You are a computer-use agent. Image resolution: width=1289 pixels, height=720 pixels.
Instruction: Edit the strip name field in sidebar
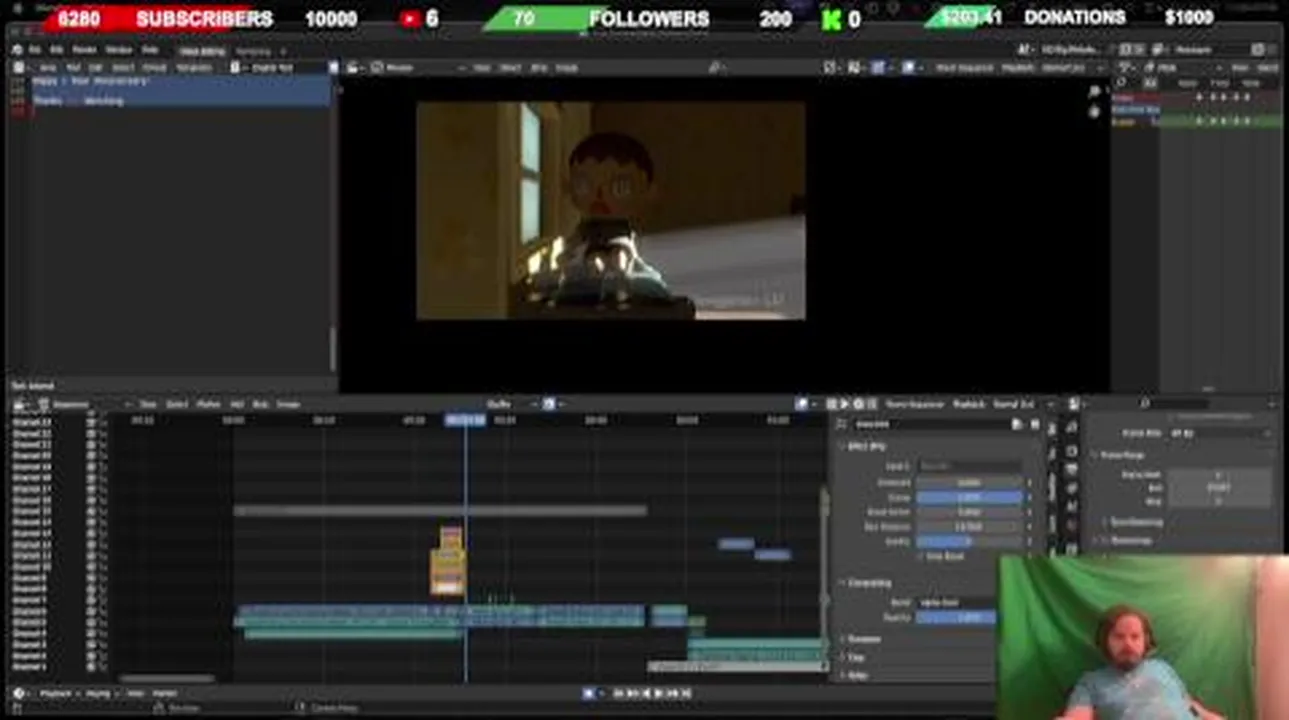(930, 424)
